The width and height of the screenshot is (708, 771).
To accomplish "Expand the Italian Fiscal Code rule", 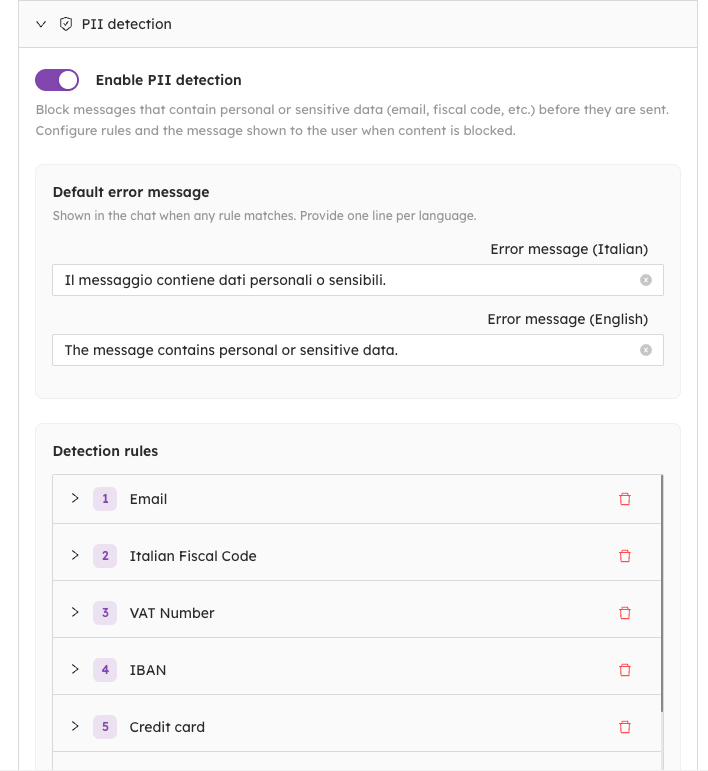I will coord(75,555).
